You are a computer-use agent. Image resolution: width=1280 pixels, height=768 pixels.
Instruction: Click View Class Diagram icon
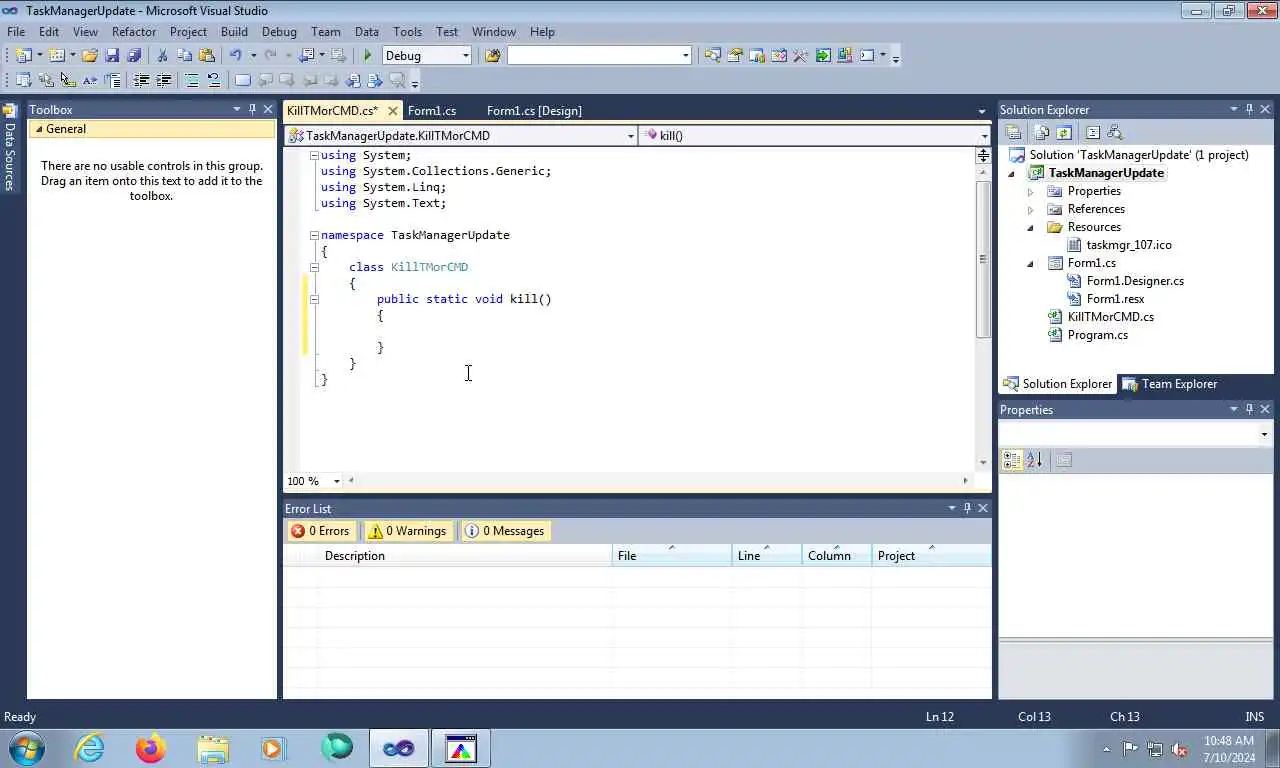(1115, 132)
